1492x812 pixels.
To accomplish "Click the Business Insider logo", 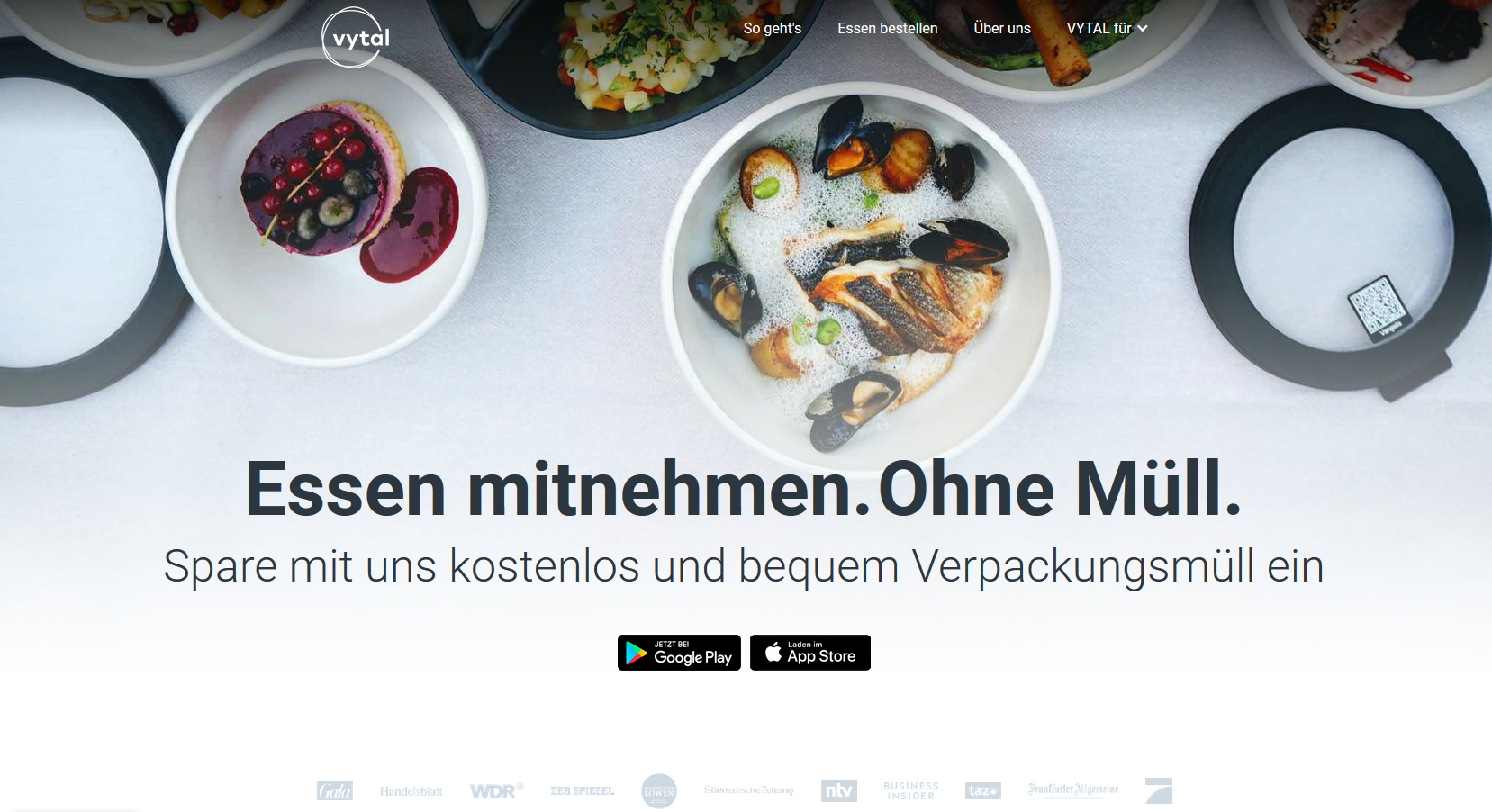I will point(911,791).
